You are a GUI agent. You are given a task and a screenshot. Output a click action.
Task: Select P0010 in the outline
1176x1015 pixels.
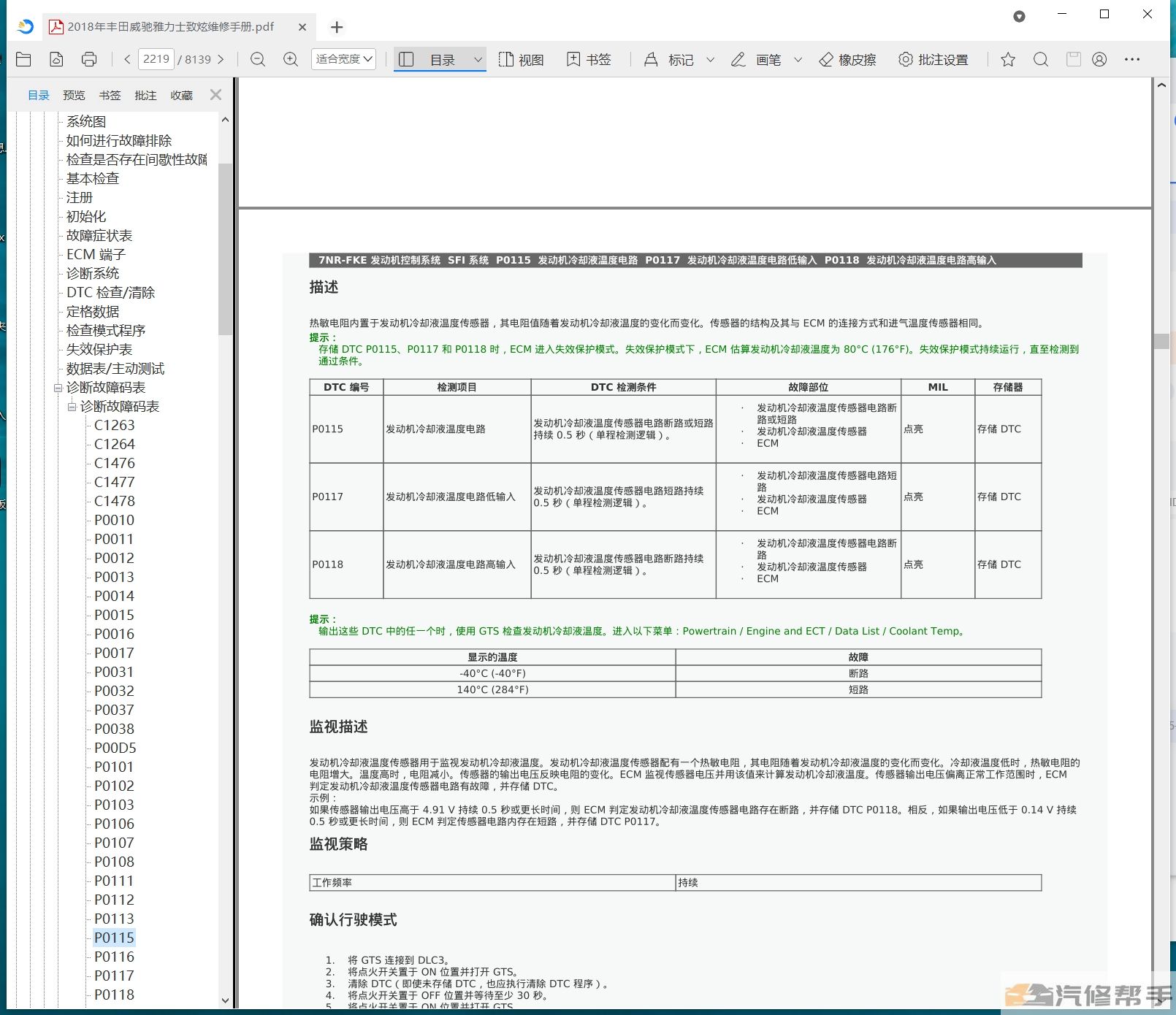(x=115, y=520)
